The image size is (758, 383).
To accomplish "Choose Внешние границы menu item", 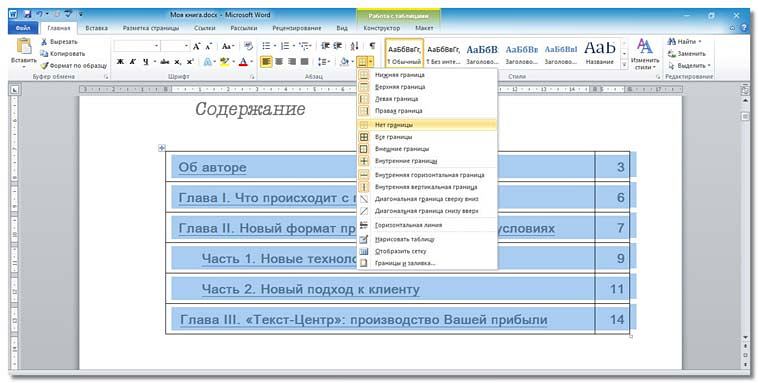I will click(427, 149).
